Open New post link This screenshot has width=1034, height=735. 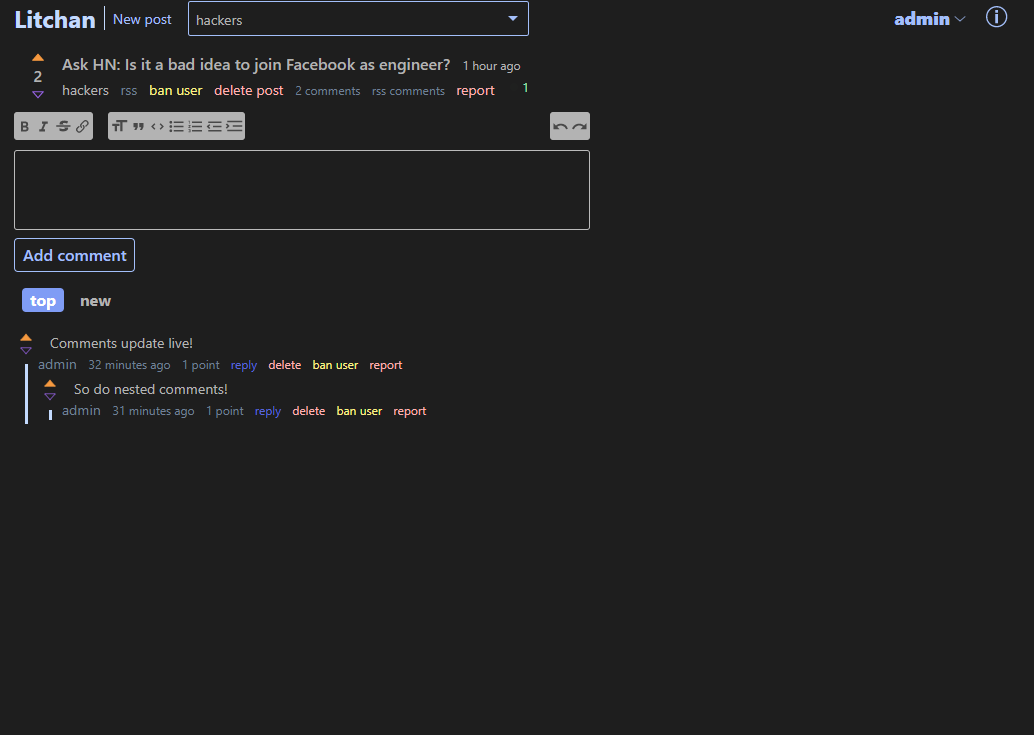[x=142, y=20]
